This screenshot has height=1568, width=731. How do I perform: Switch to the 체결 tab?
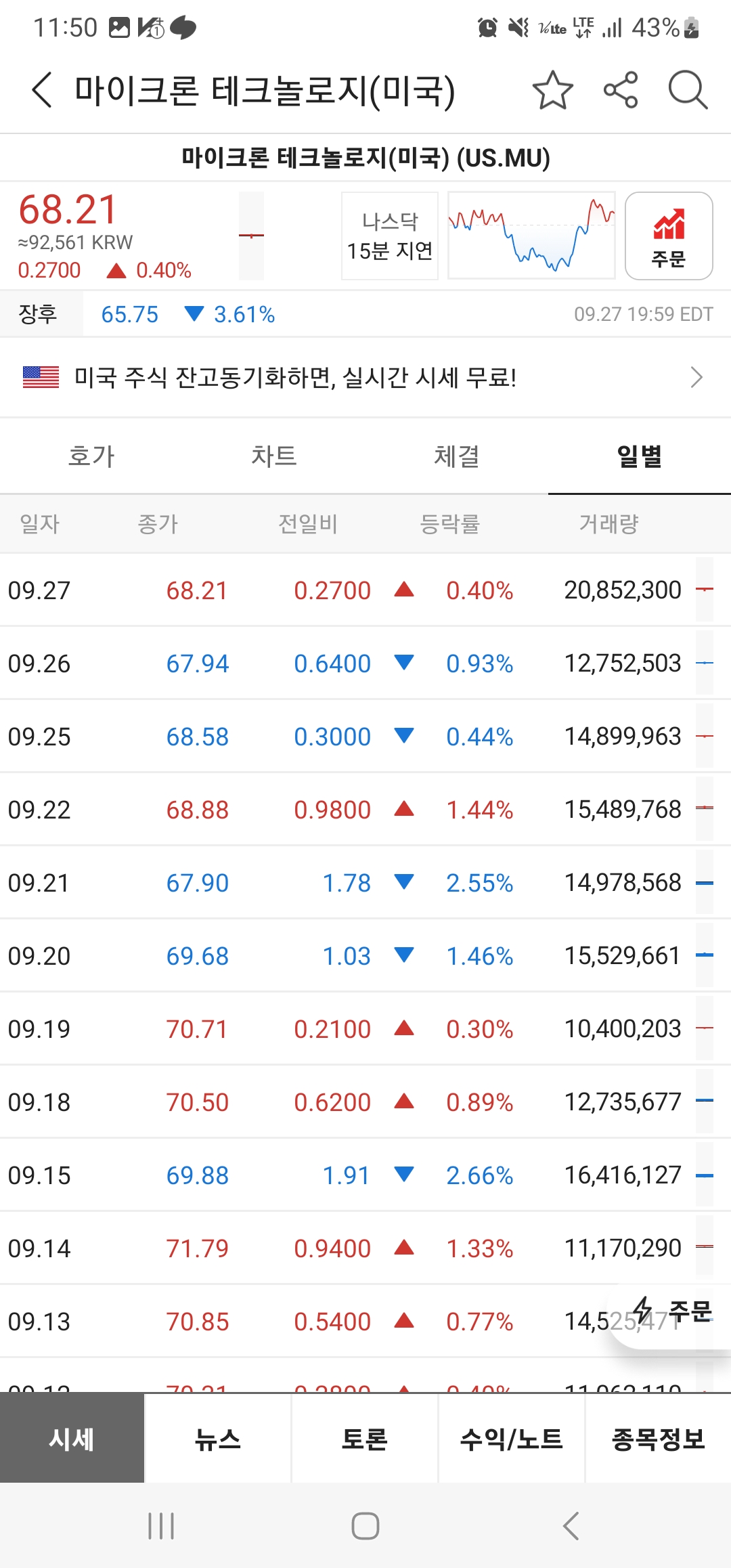(457, 456)
